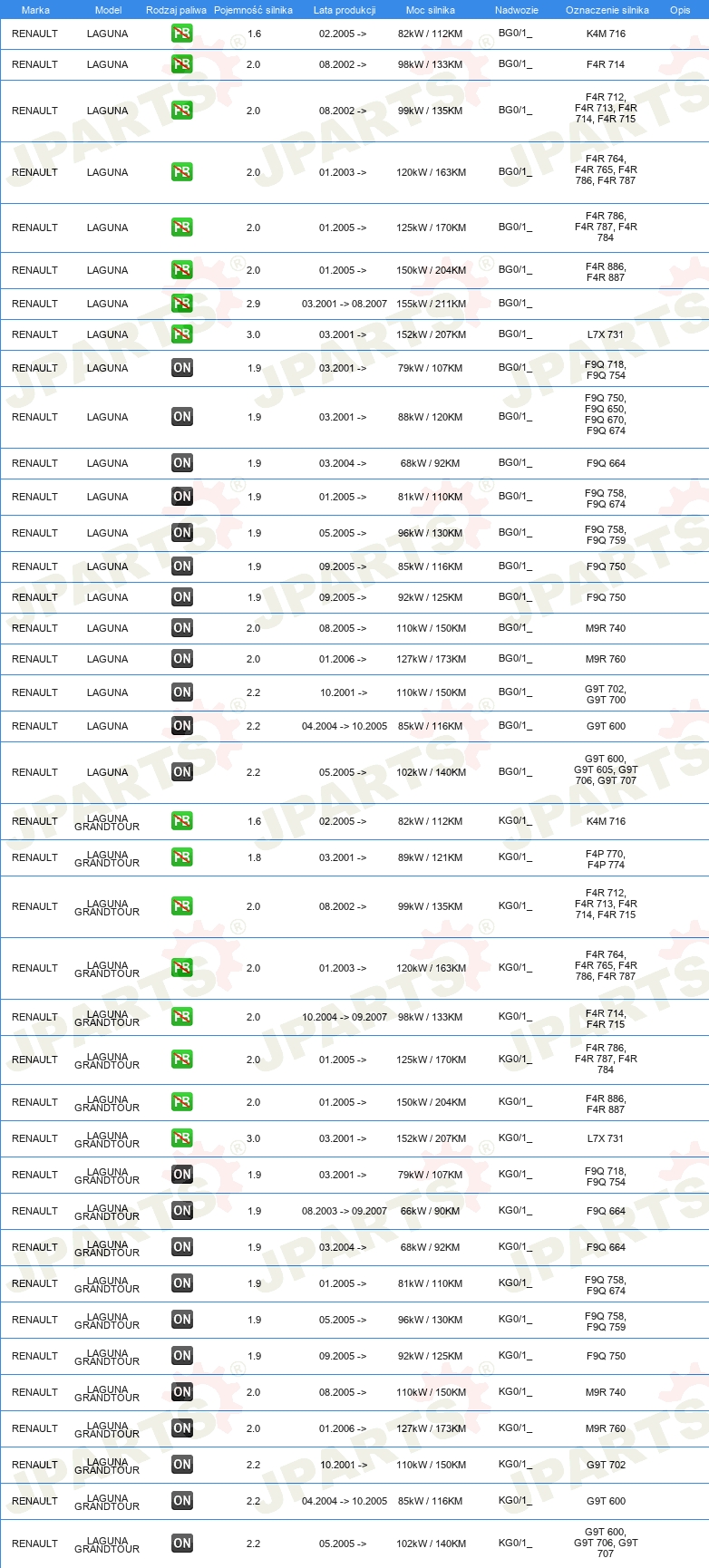709x1568 pixels.
Task: Click the Pojemność silnika column header
Action: click(x=253, y=10)
